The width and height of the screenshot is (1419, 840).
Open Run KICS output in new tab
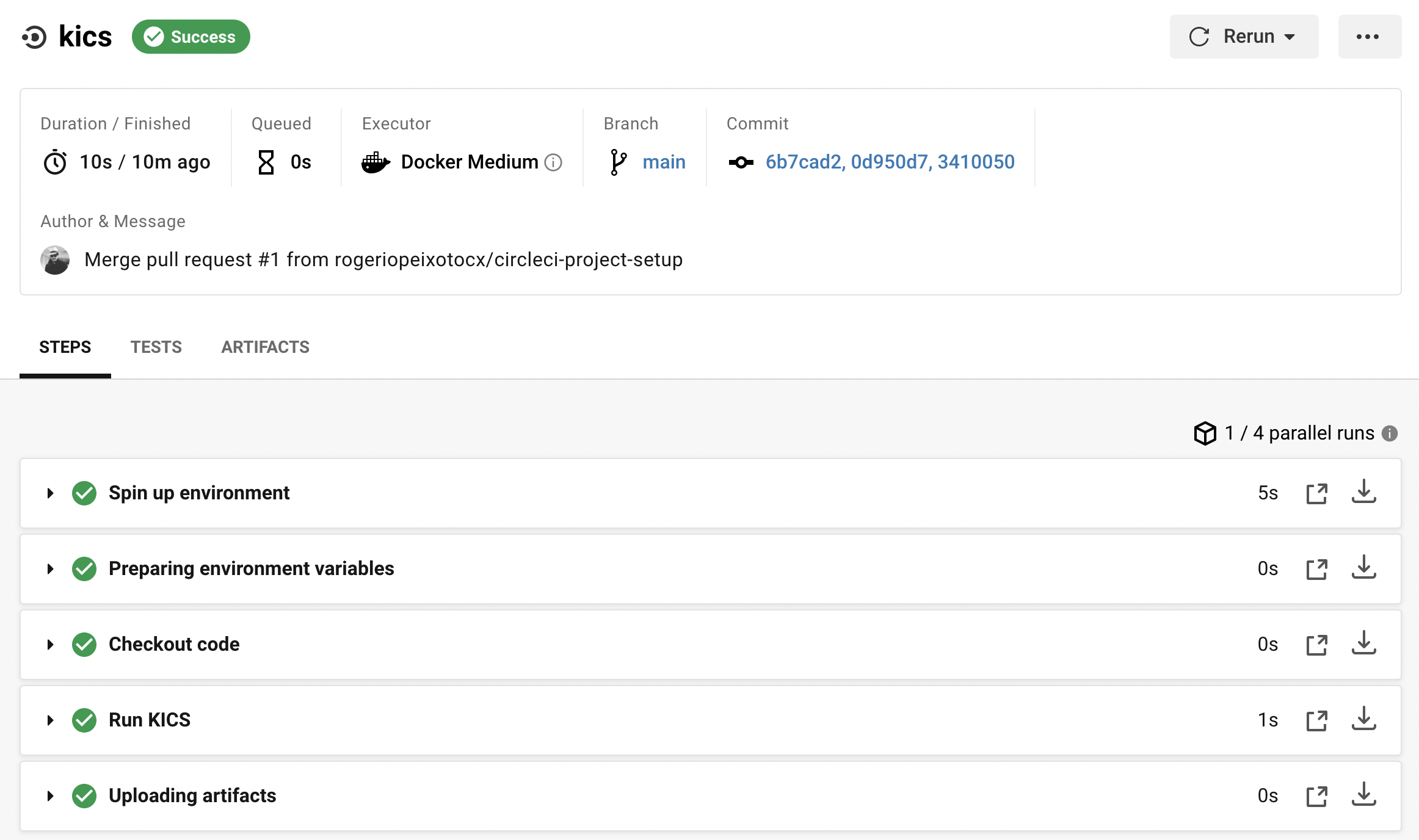coord(1316,720)
